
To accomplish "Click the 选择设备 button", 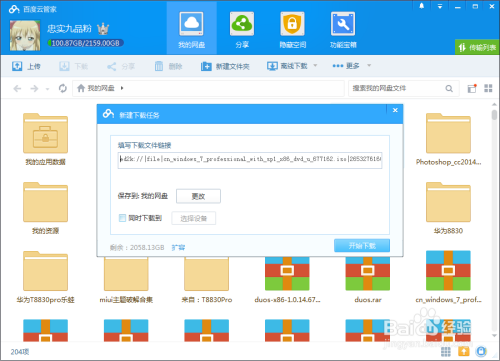I will (194, 218).
